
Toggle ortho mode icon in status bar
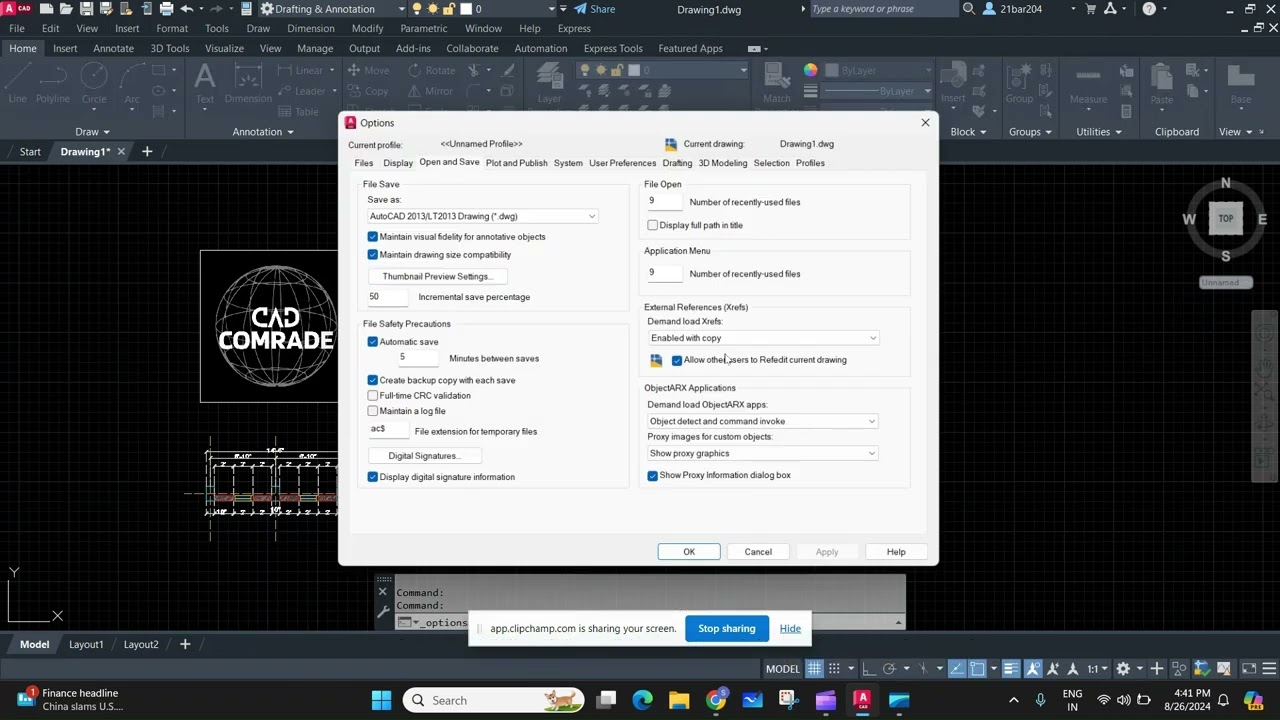coord(867,669)
